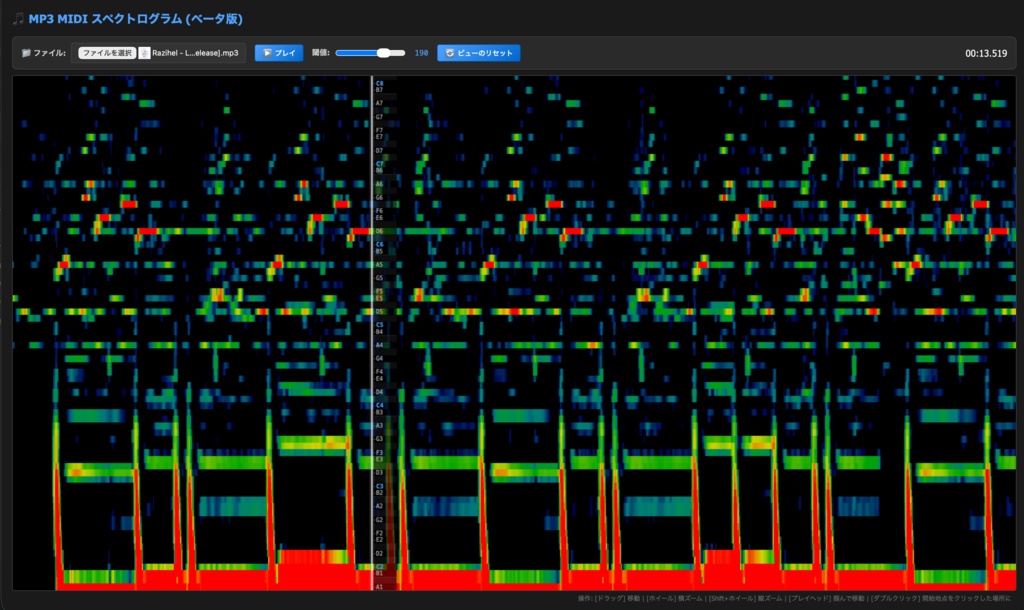Click the folder icon beside ファイル label

(26, 53)
